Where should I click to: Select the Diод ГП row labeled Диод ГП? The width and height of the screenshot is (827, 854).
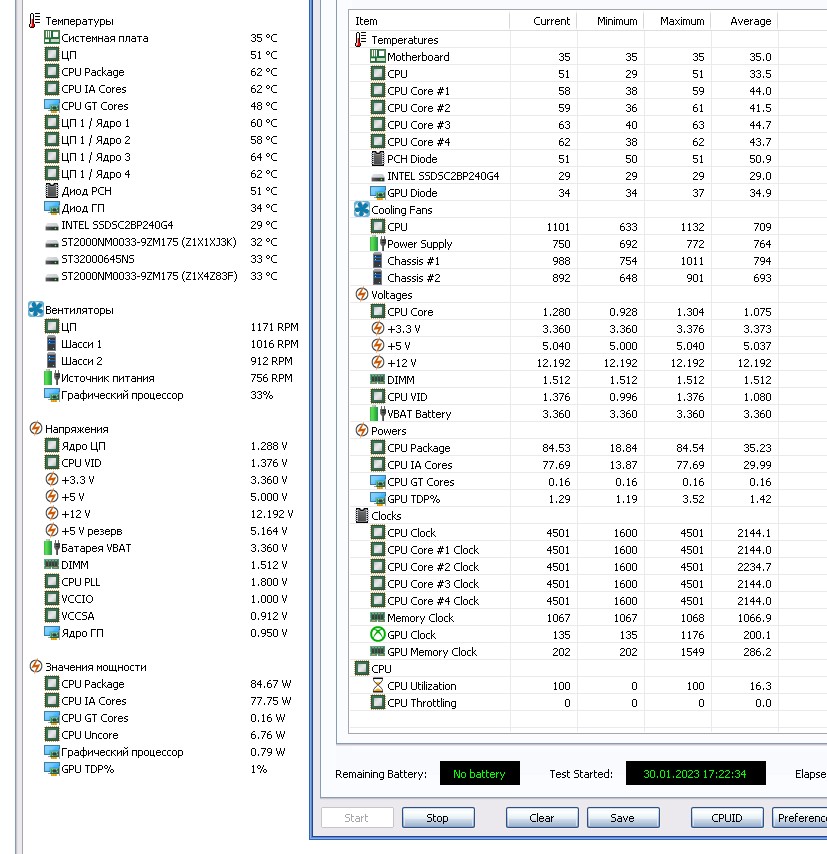pyautogui.click(x=161, y=208)
